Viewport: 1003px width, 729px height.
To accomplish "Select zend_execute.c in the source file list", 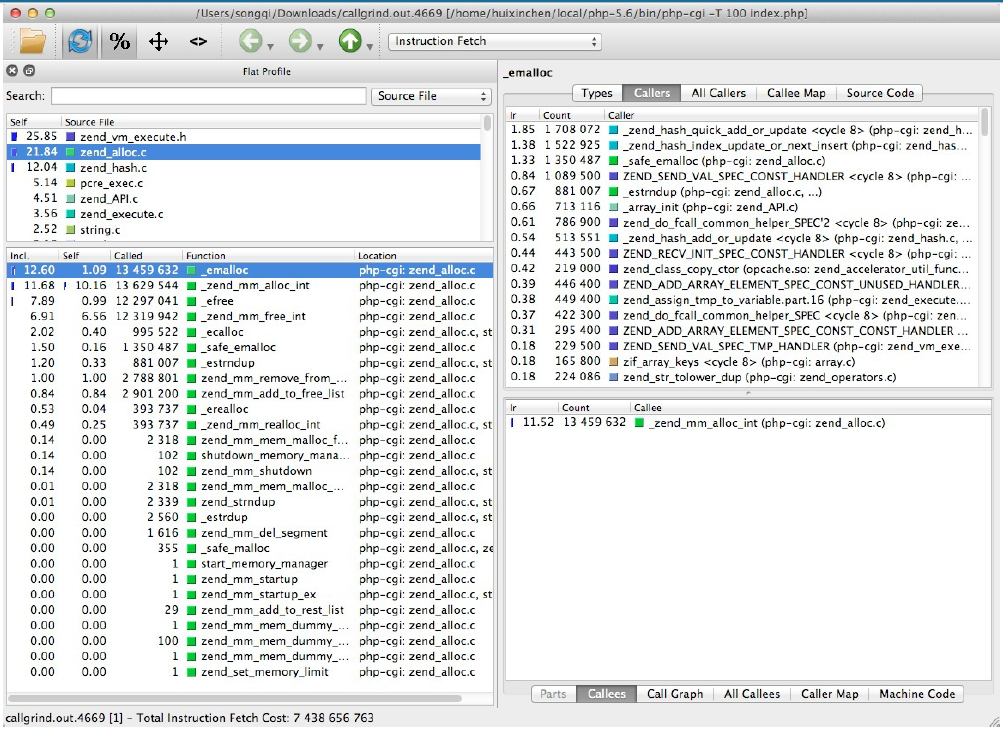I will point(244,214).
